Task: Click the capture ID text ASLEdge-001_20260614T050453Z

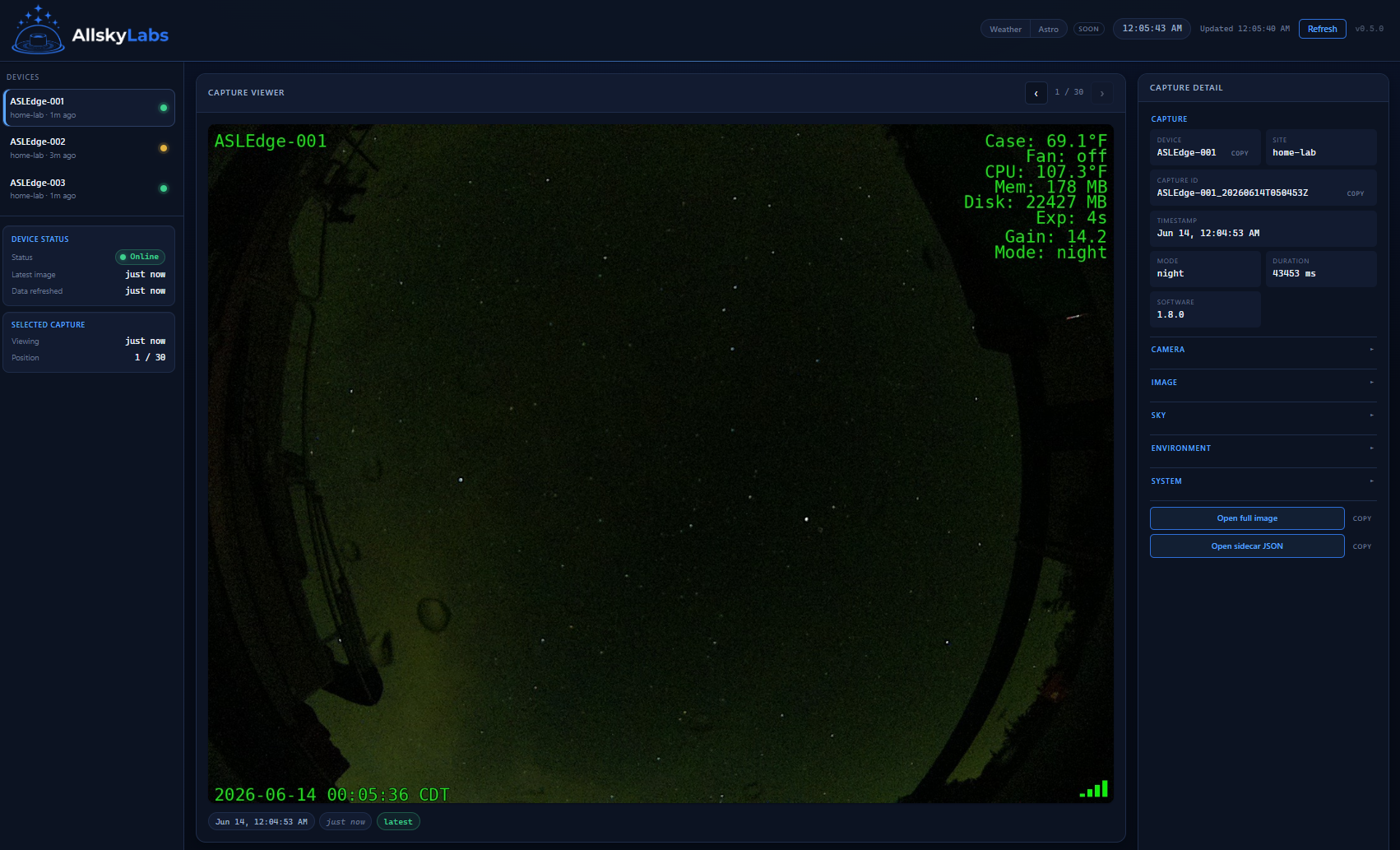Action: point(1232,193)
